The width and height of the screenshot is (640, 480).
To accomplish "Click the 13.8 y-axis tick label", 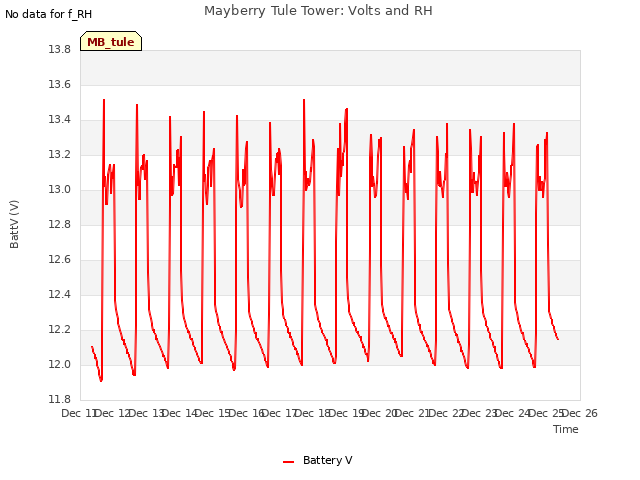I will click(x=60, y=49).
